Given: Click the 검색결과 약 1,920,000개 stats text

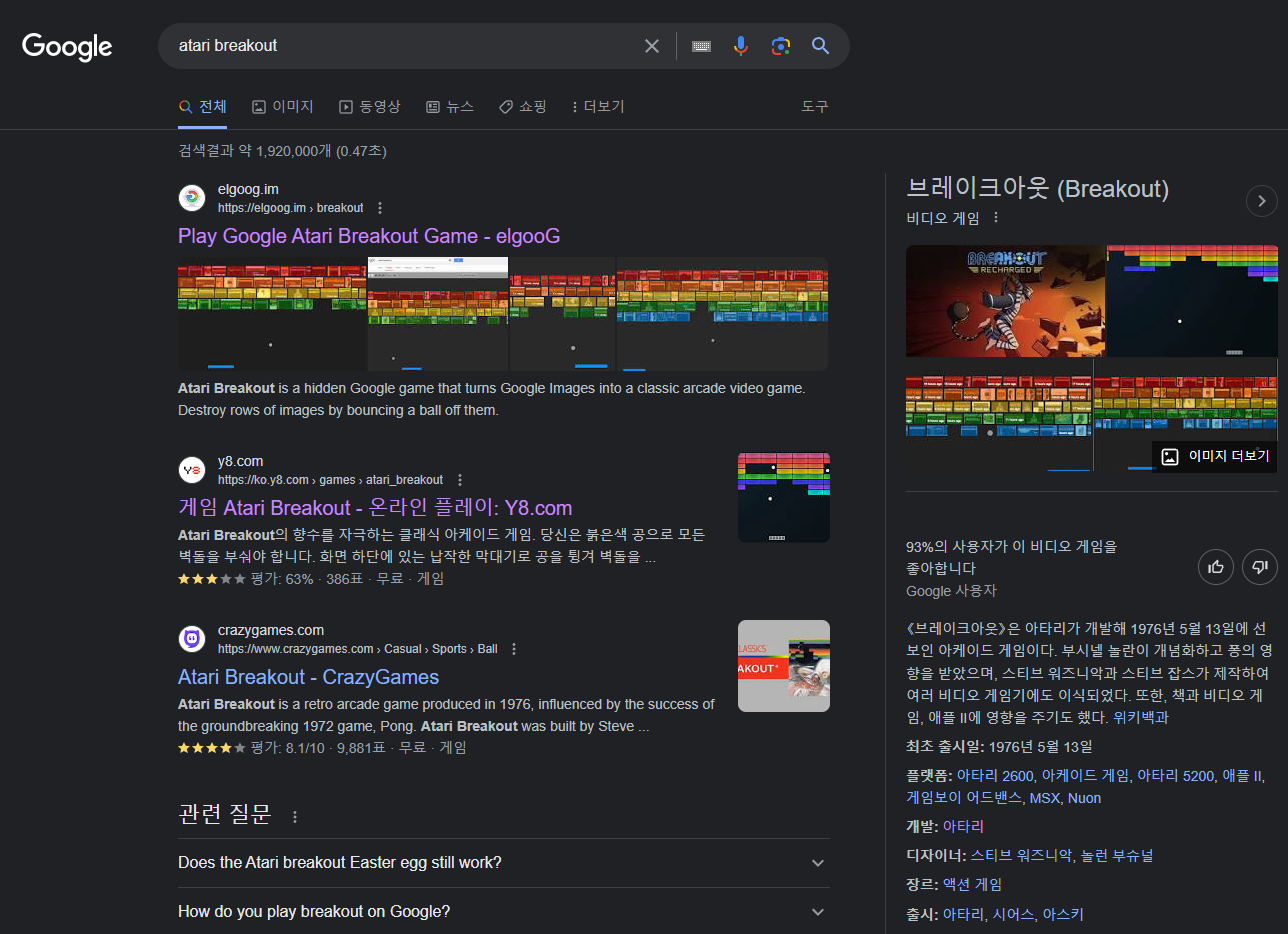Looking at the screenshot, I should [282, 151].
